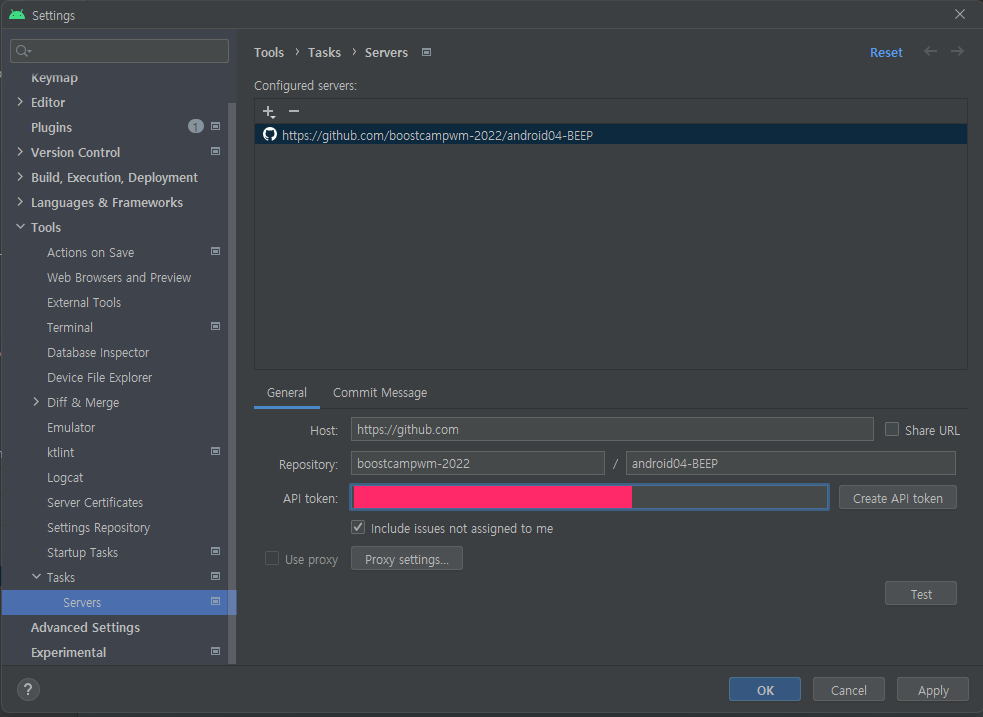Click Tools in the breadcrumb

pos(269,53)
